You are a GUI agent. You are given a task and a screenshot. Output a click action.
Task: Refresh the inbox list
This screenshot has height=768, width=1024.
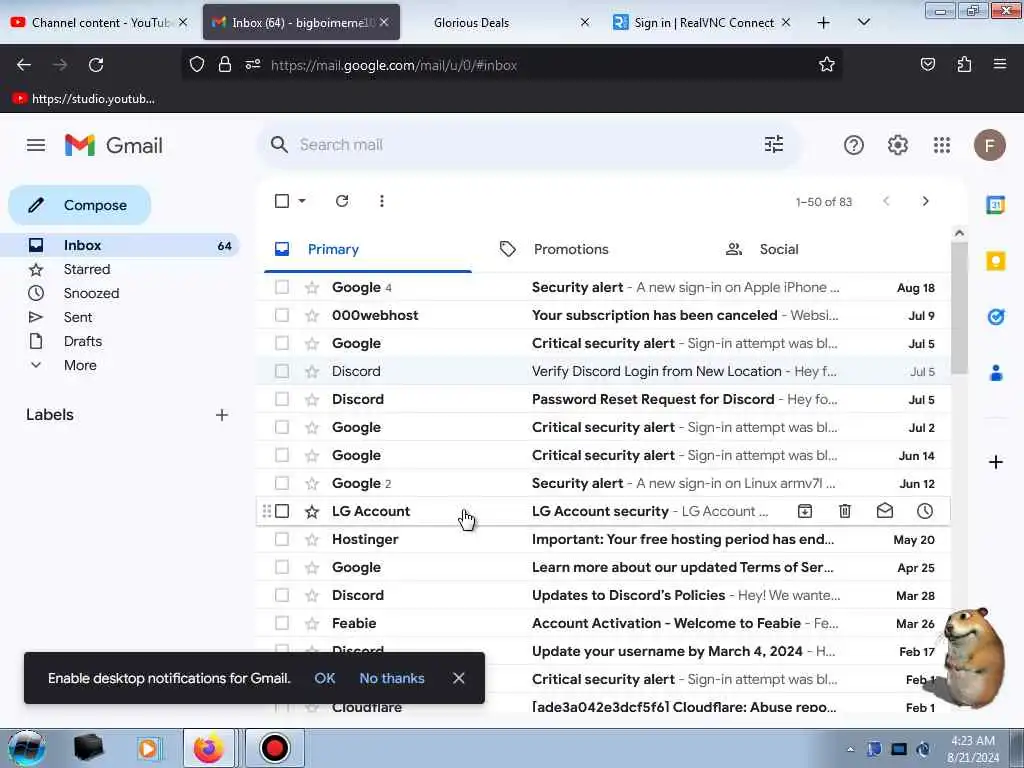point(342,201)
